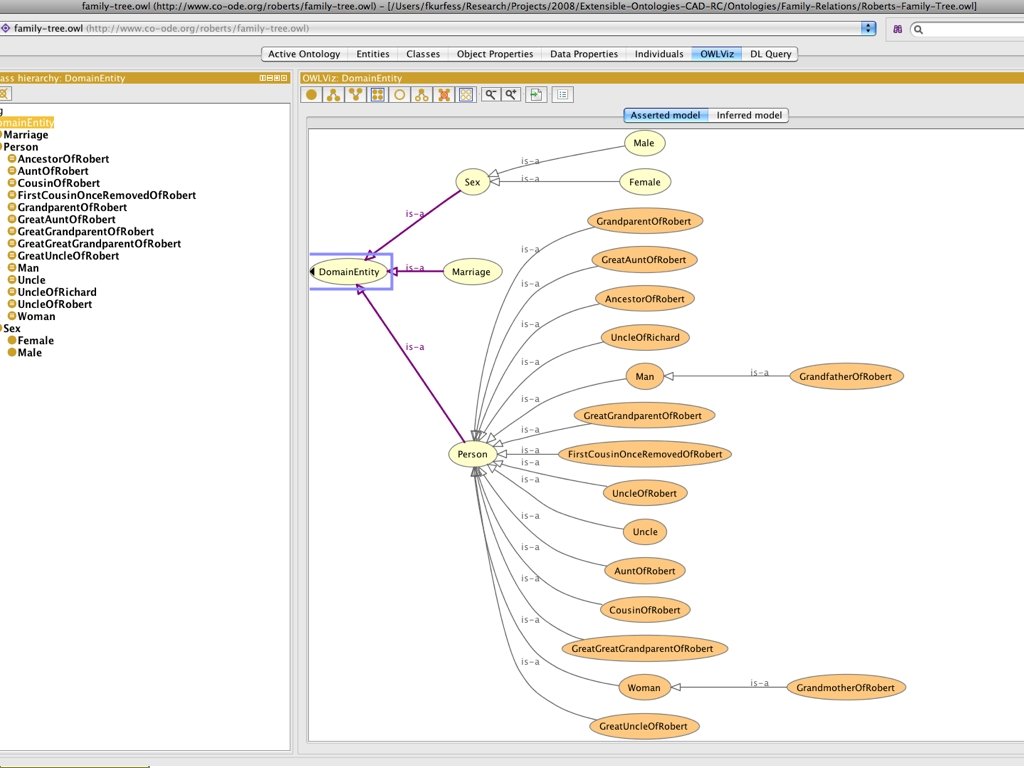Select Man in the class tree
Viewport: 1024px width, 768px height.
(x=28, y=268)
